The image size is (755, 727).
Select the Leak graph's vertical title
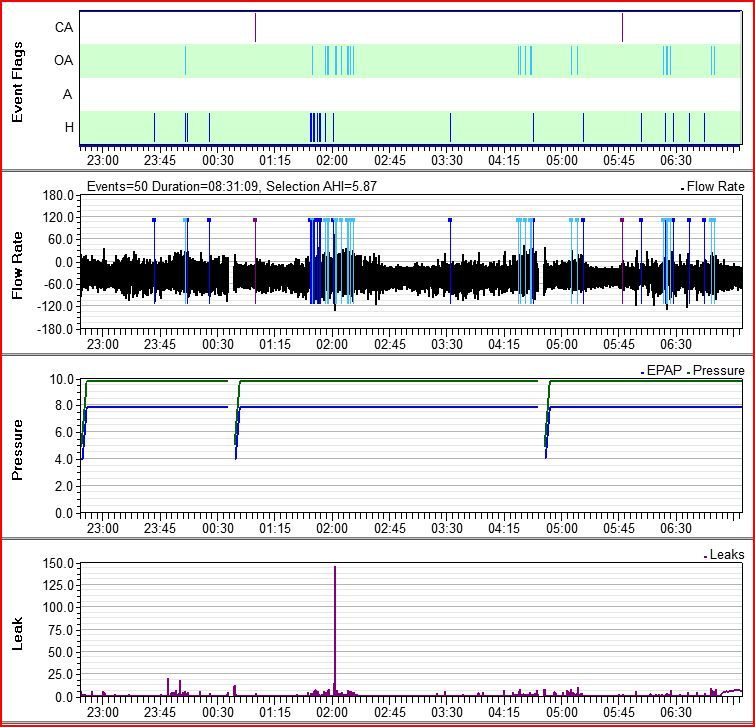[x=17, y=633]
